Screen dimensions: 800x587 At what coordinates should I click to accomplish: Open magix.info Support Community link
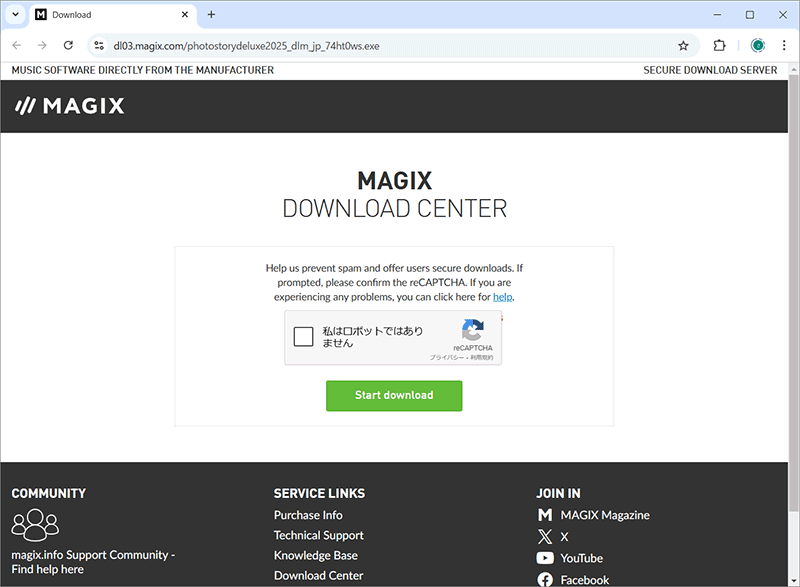pos(93,562)
